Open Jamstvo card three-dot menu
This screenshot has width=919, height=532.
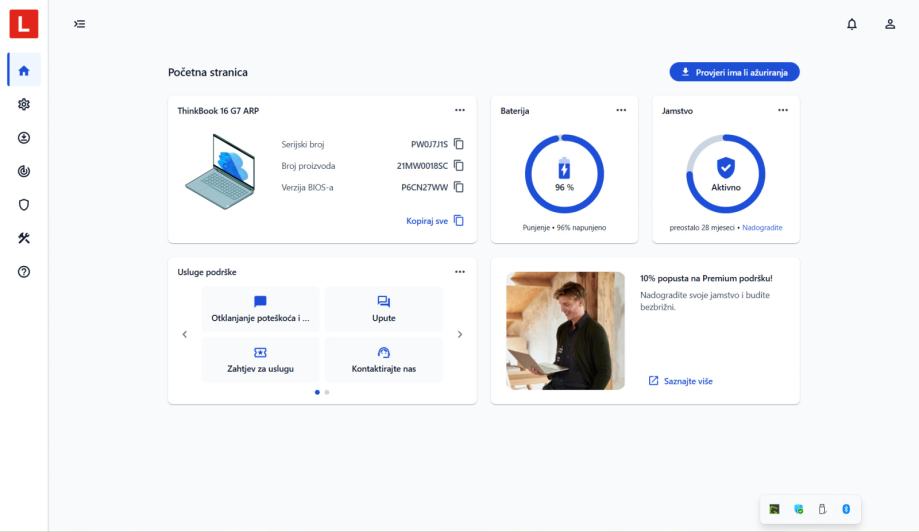point(783,110)
